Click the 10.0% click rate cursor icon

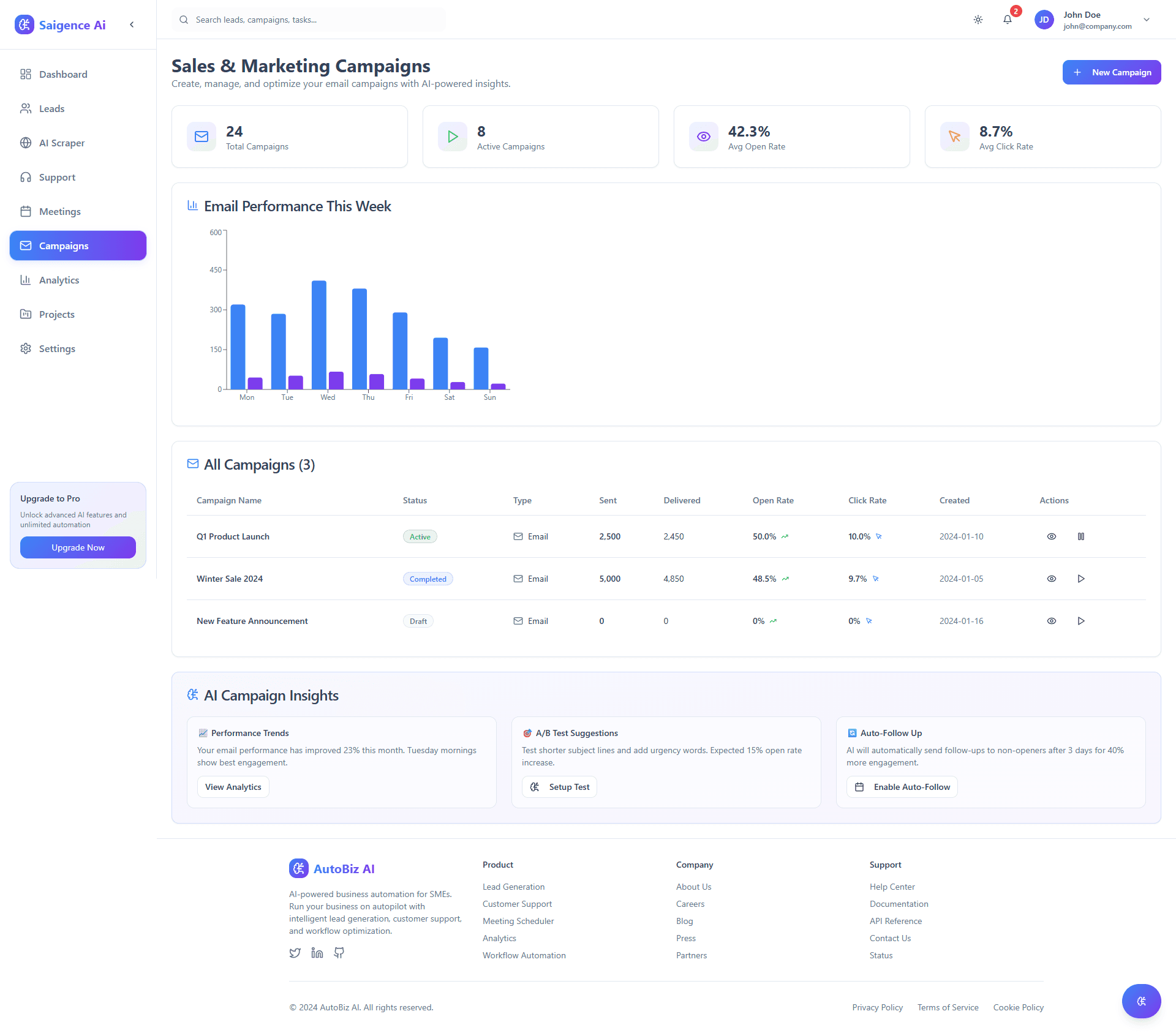(x=879, y=536)
